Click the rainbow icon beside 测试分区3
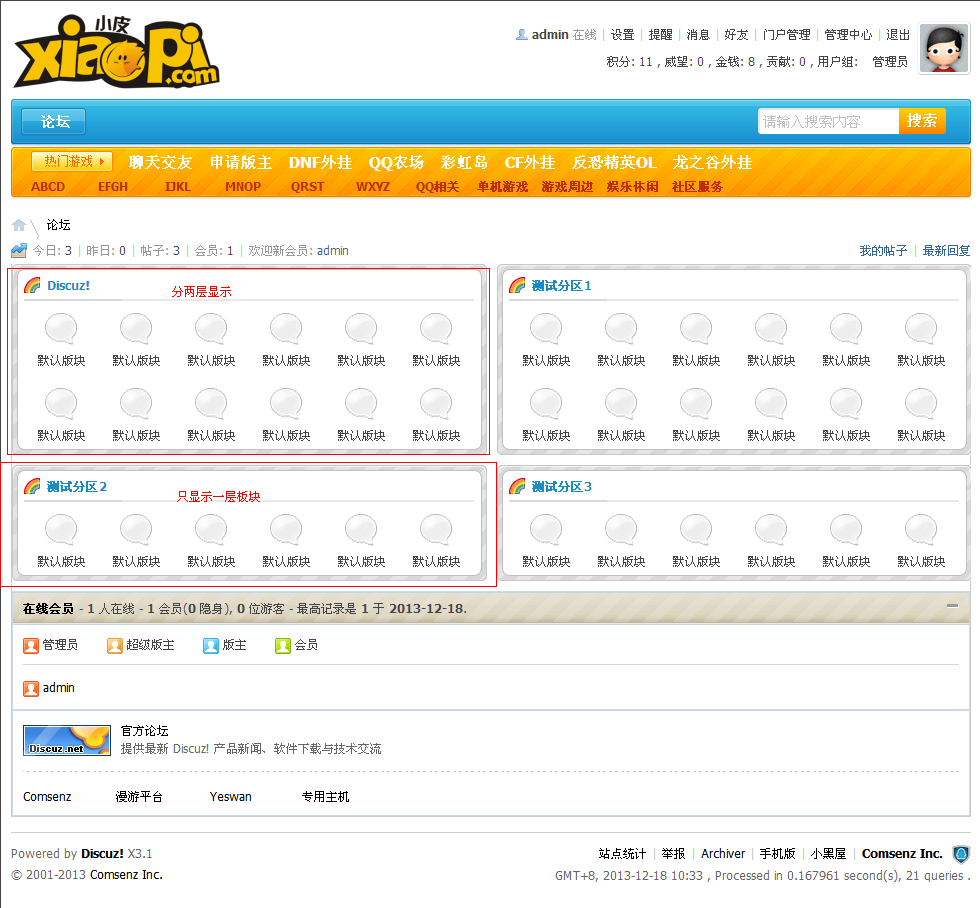The width and height of the screenshot is (980, 908). (517, 486)
